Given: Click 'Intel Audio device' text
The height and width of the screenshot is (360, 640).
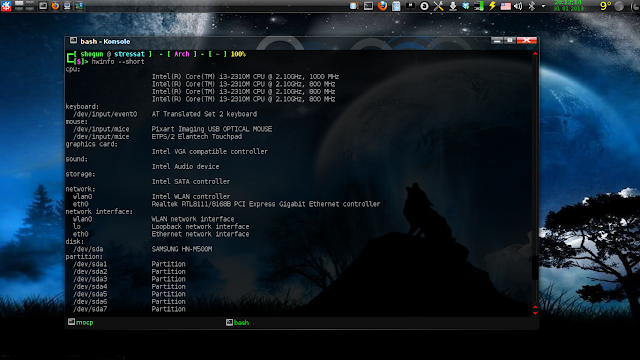Looking at the screenshot, I should (x=186, y=167).
